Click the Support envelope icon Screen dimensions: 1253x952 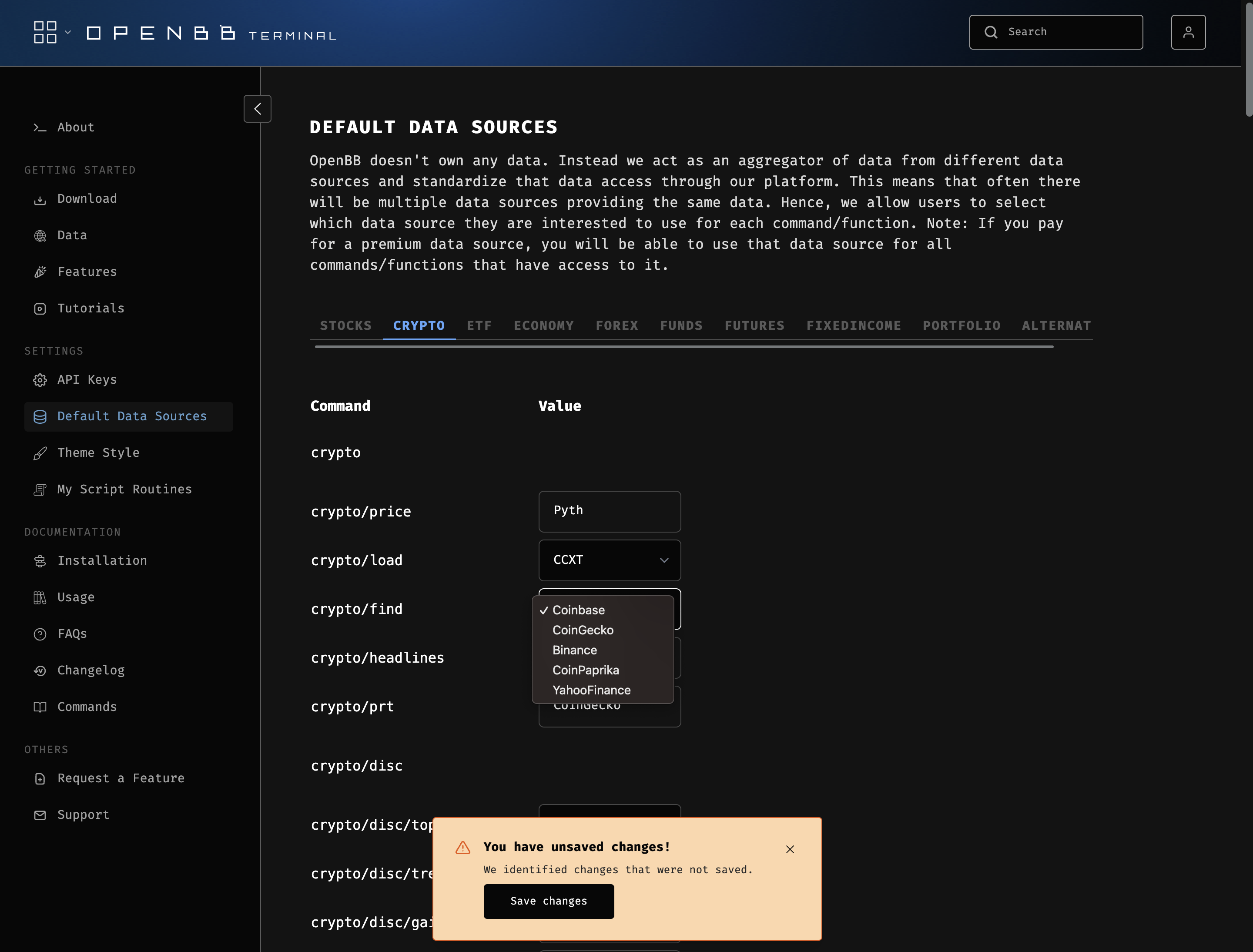point(40,815)
